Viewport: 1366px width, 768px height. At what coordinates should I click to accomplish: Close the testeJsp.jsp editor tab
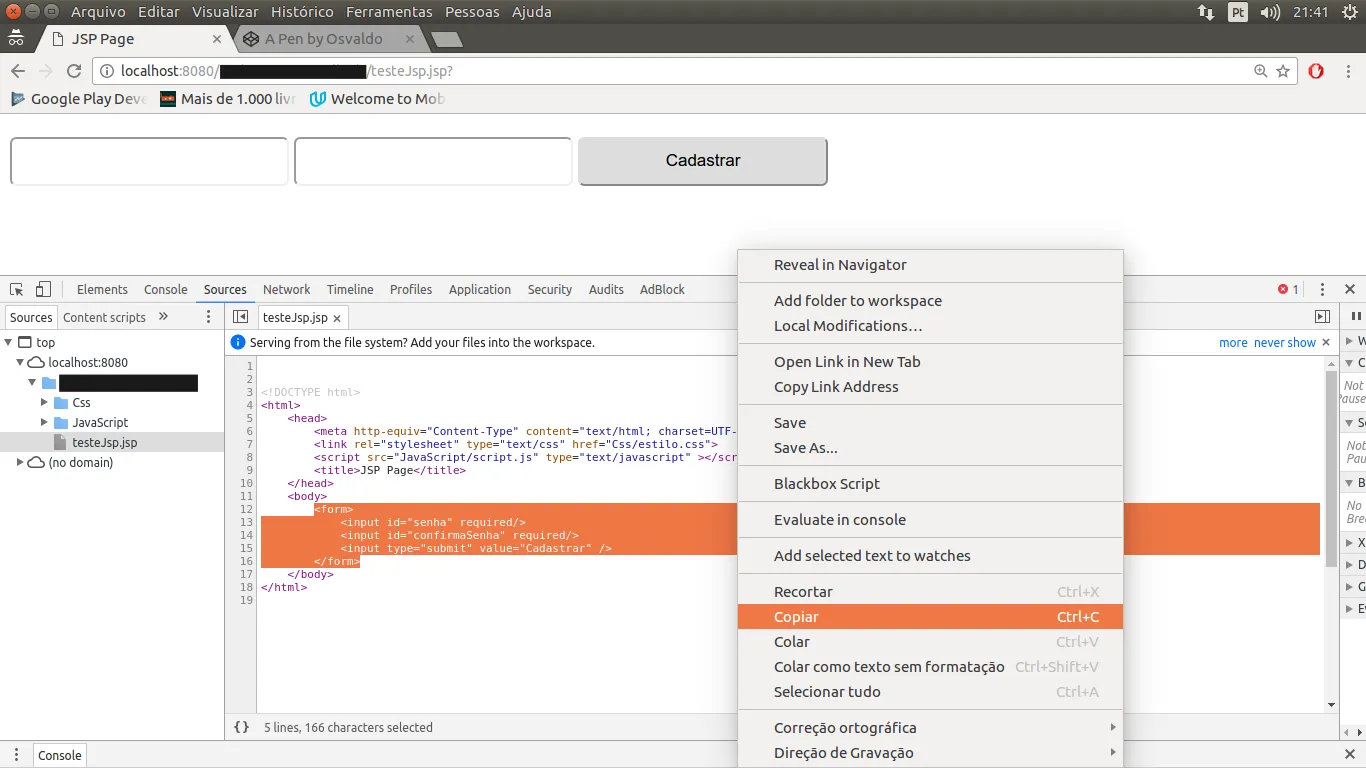pyautogui.click(x=337, y=318)
